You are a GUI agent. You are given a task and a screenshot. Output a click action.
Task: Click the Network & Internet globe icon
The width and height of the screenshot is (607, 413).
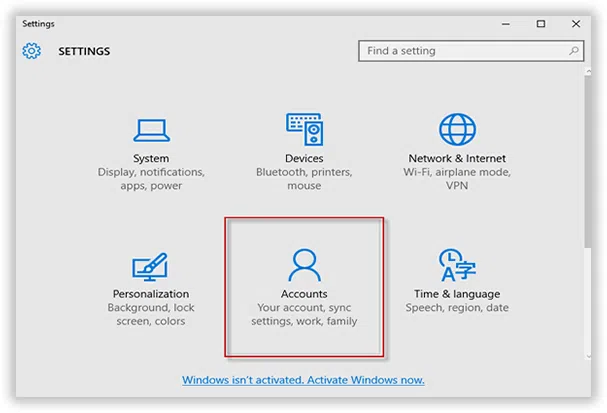pyautogui.click(x=457, y=129)
